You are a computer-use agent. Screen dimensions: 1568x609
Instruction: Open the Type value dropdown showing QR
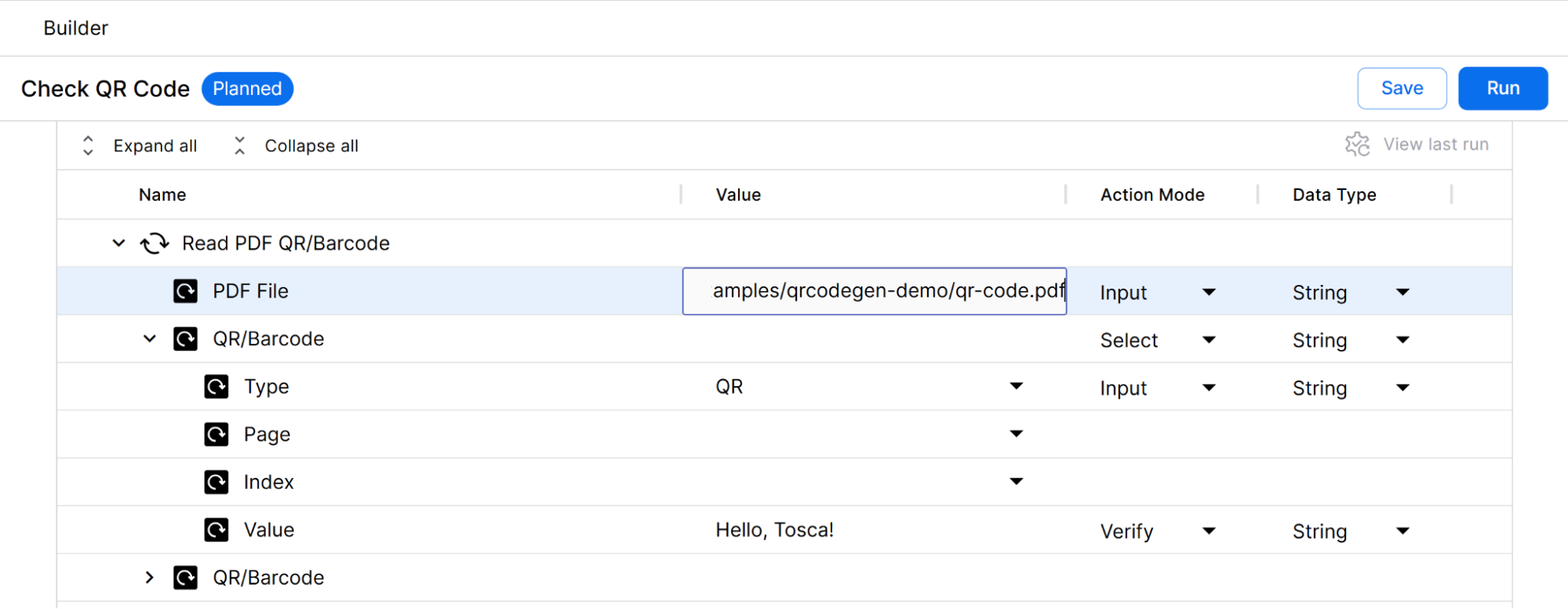(1016, 386)
